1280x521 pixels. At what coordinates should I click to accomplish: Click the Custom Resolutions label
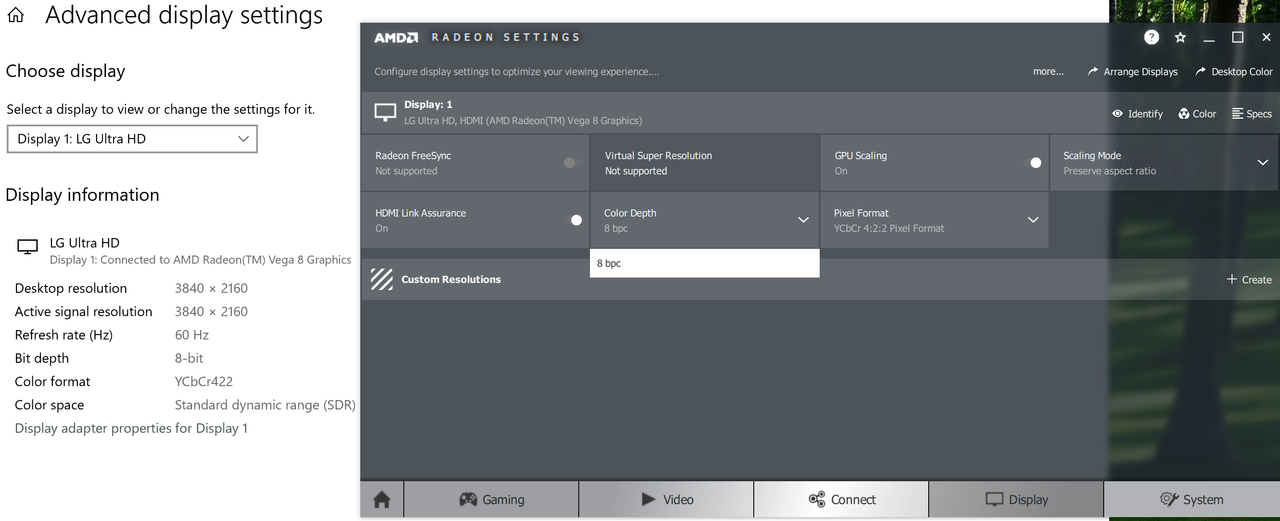(x=451, y=280)
